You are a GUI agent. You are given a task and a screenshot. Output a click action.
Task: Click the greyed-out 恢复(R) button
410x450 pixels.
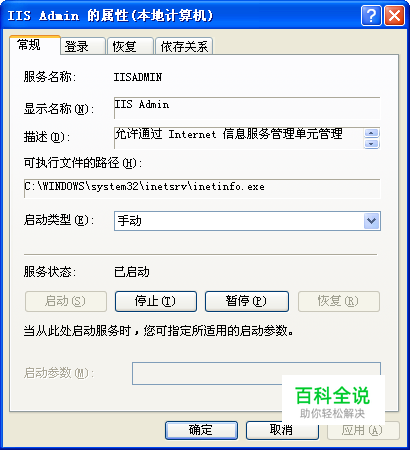tap(339, 301)
